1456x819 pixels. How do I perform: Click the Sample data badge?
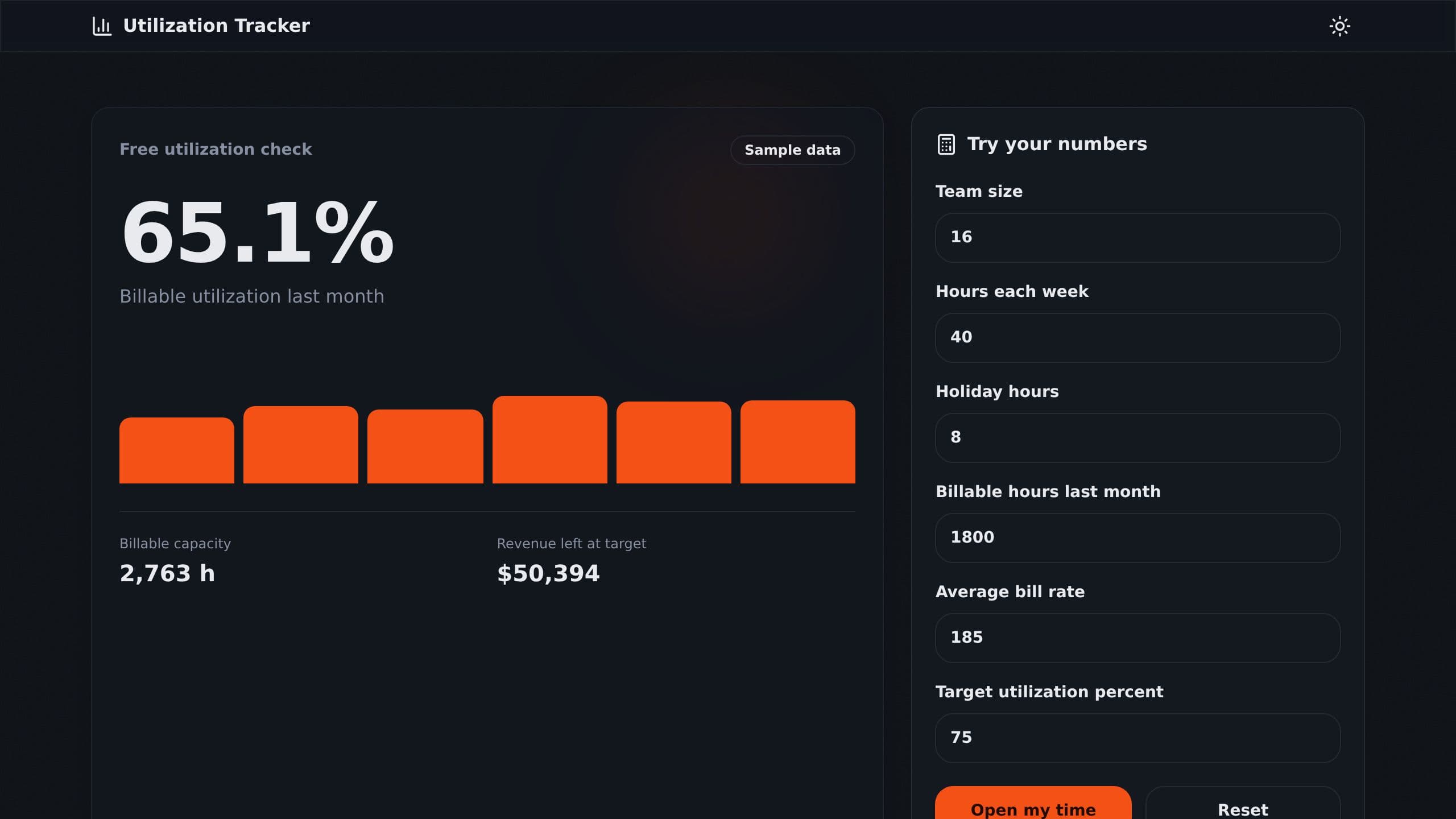[x=792, y=150]
